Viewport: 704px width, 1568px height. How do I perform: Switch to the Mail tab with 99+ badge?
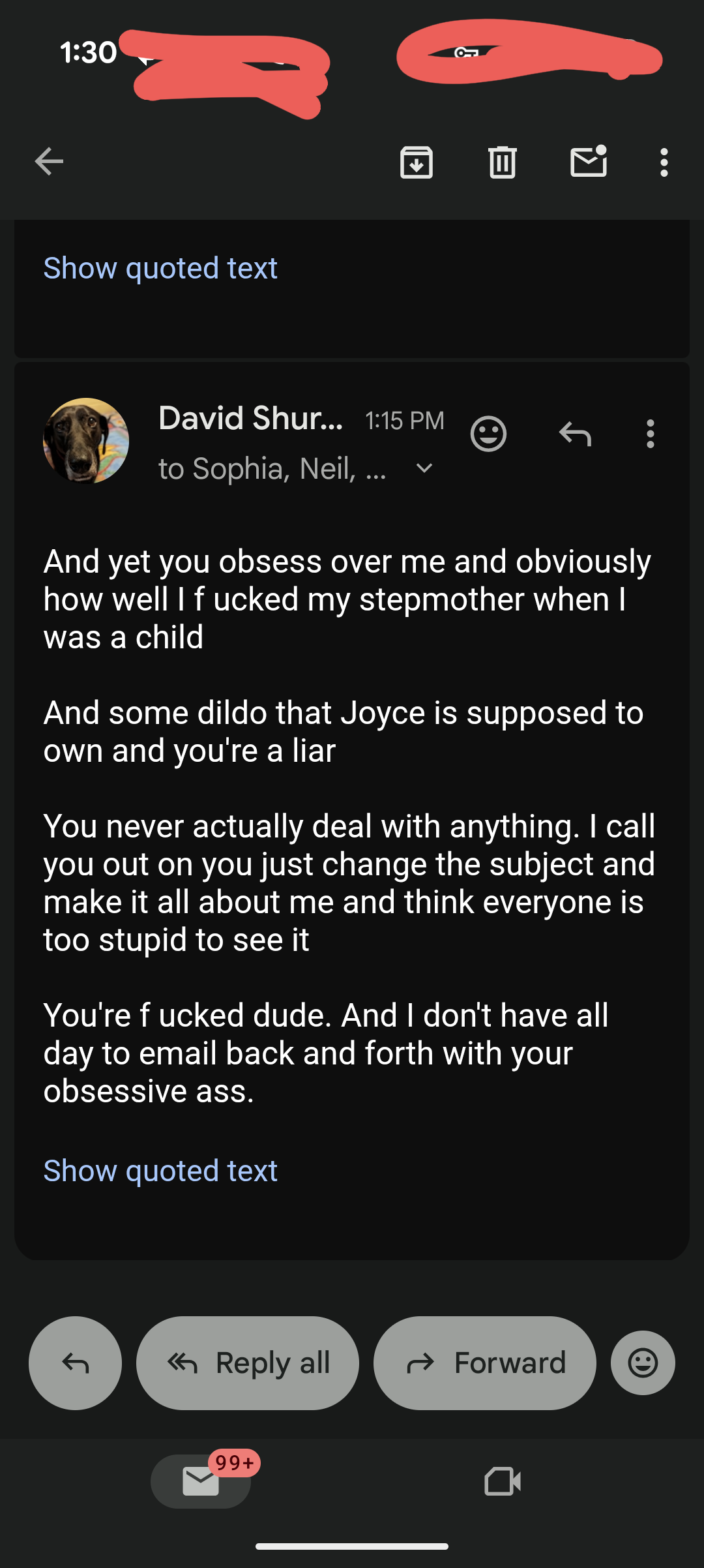[x=201, y=1481]
